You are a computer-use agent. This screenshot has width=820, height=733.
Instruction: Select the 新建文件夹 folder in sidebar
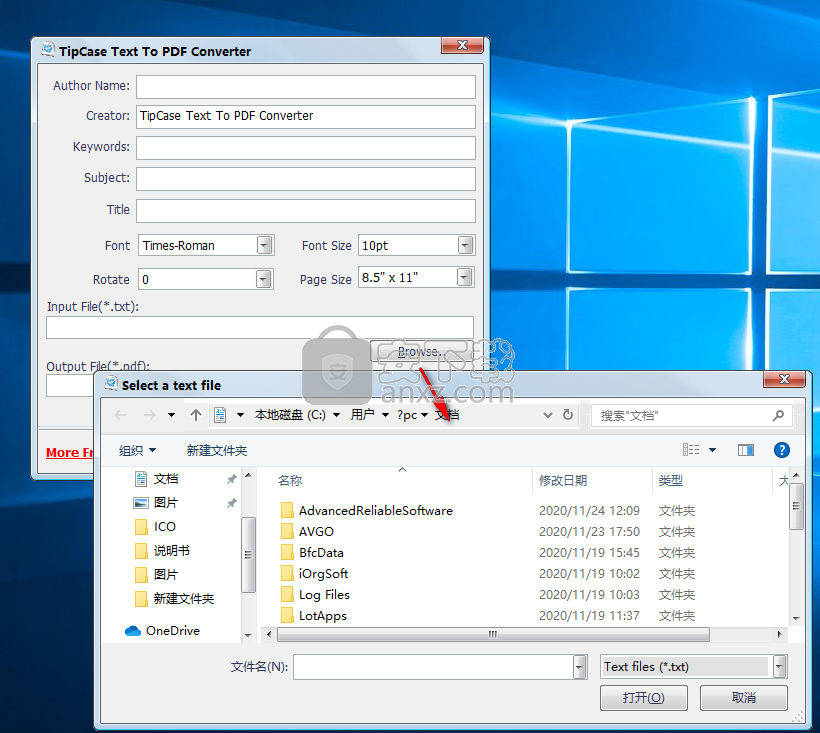pyautogui.click(x=174, y=599)
